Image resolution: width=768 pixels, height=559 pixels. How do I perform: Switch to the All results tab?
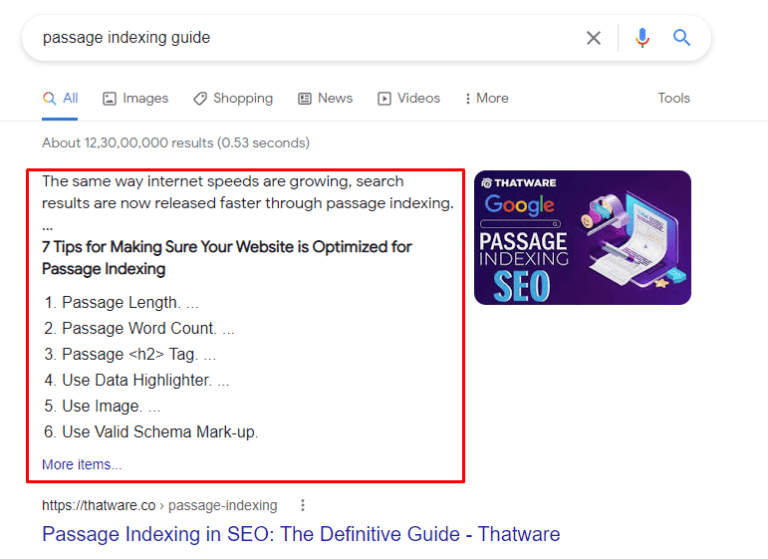tap(60, 98)
